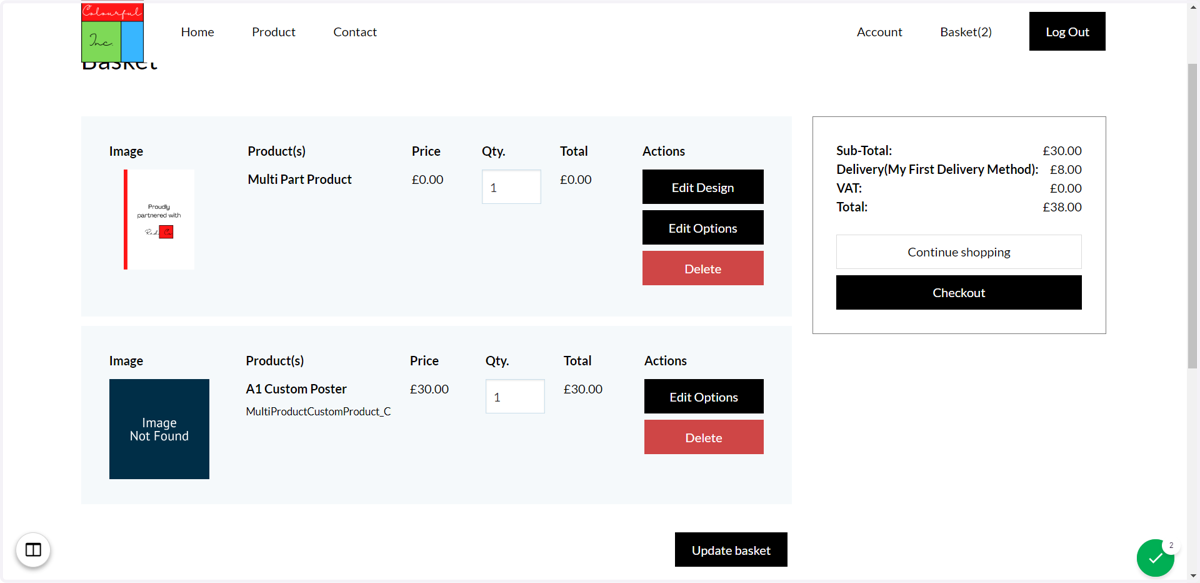Click the Sub-Total £30.00 value

click(x=1062, y=151)
